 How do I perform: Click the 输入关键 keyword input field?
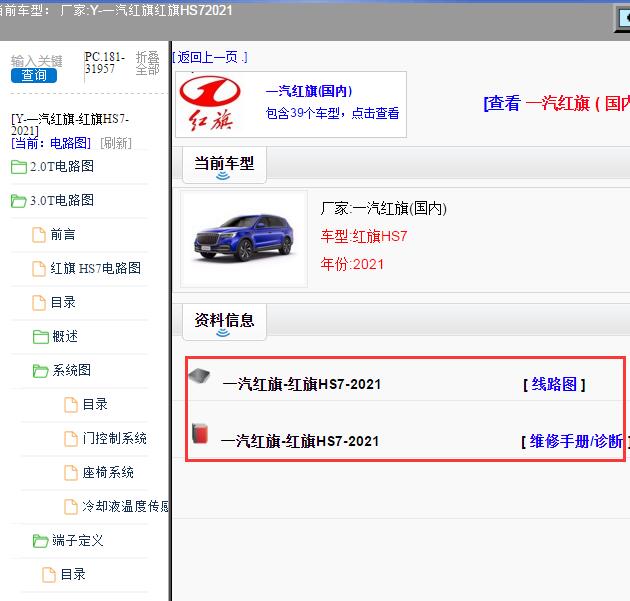(x=37, y=61)
